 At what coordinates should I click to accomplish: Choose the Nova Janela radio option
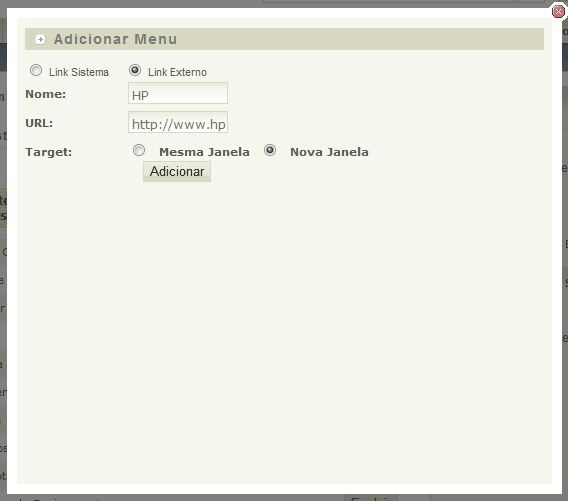tap(270, 150)
